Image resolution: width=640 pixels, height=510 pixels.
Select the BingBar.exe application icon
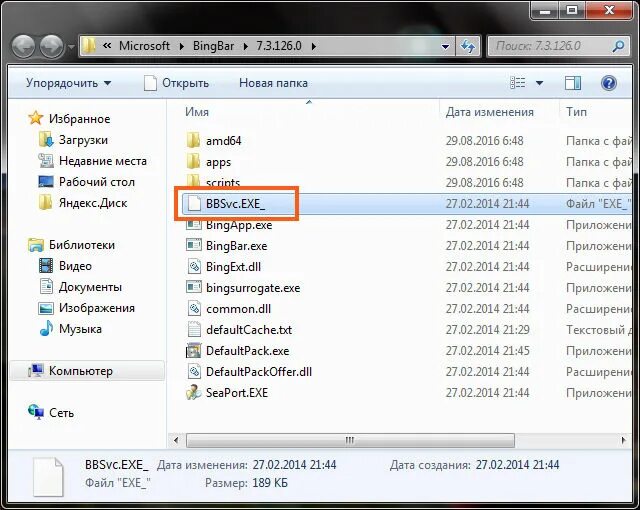click(193, 246)
